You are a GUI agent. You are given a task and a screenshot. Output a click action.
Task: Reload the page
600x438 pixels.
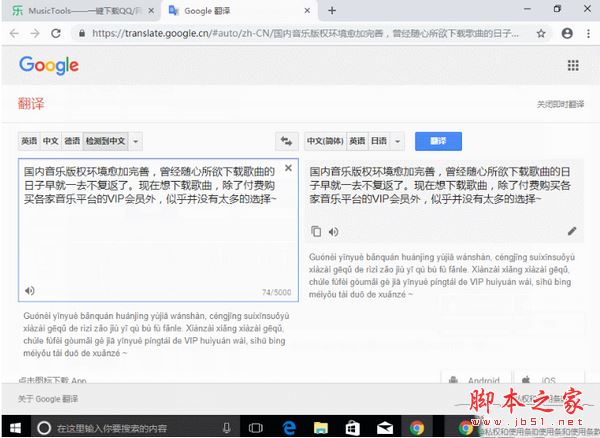click(58, 32)
